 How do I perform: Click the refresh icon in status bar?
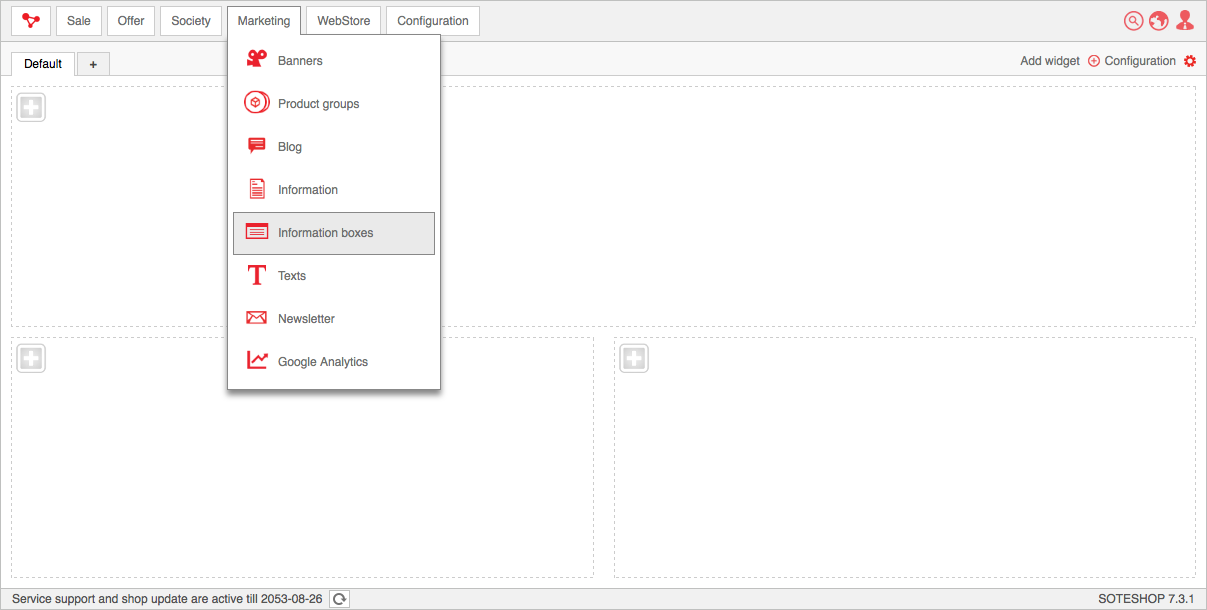[x=340, y=599]
